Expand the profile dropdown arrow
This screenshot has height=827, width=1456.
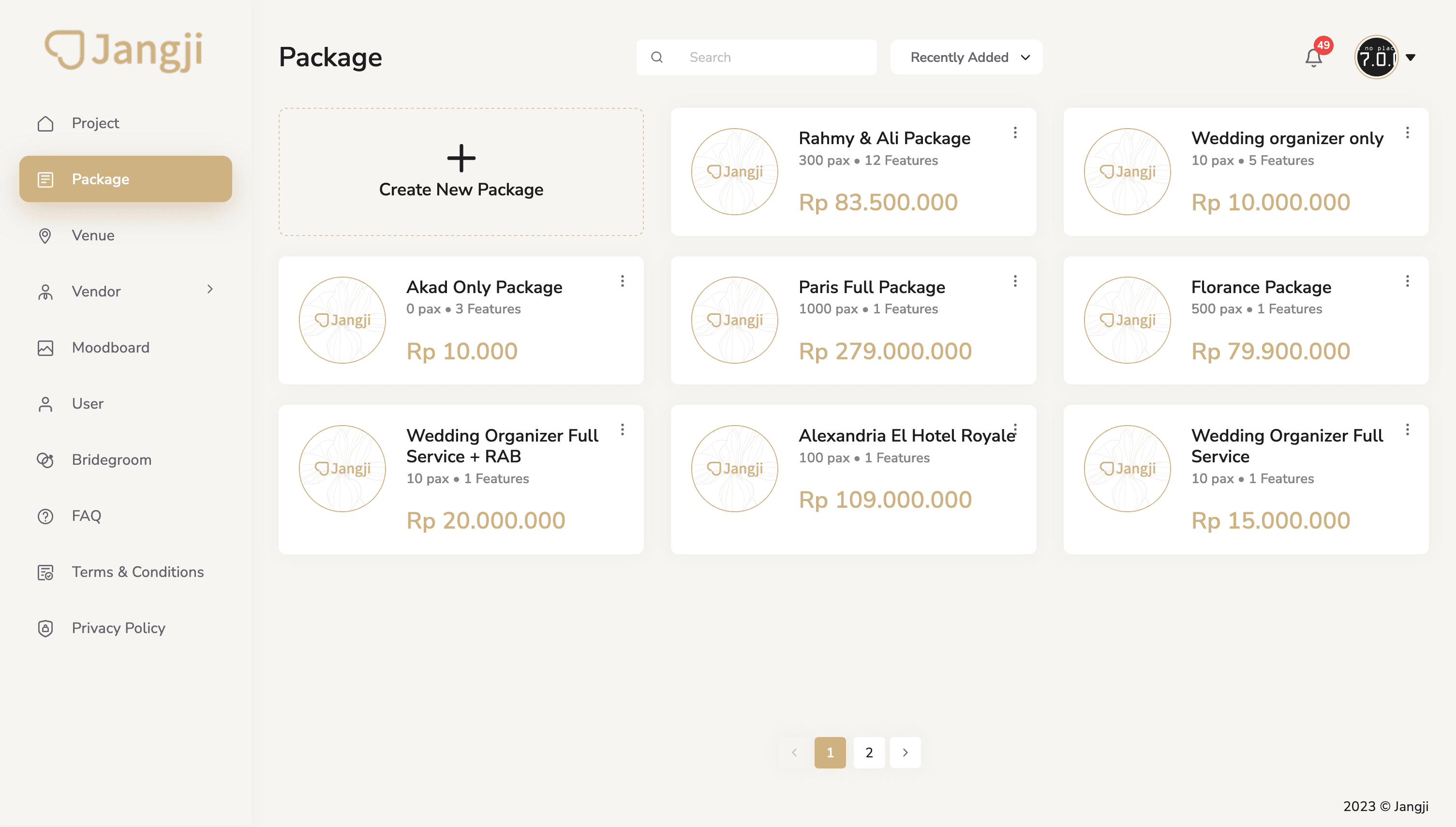(1410, 58)
